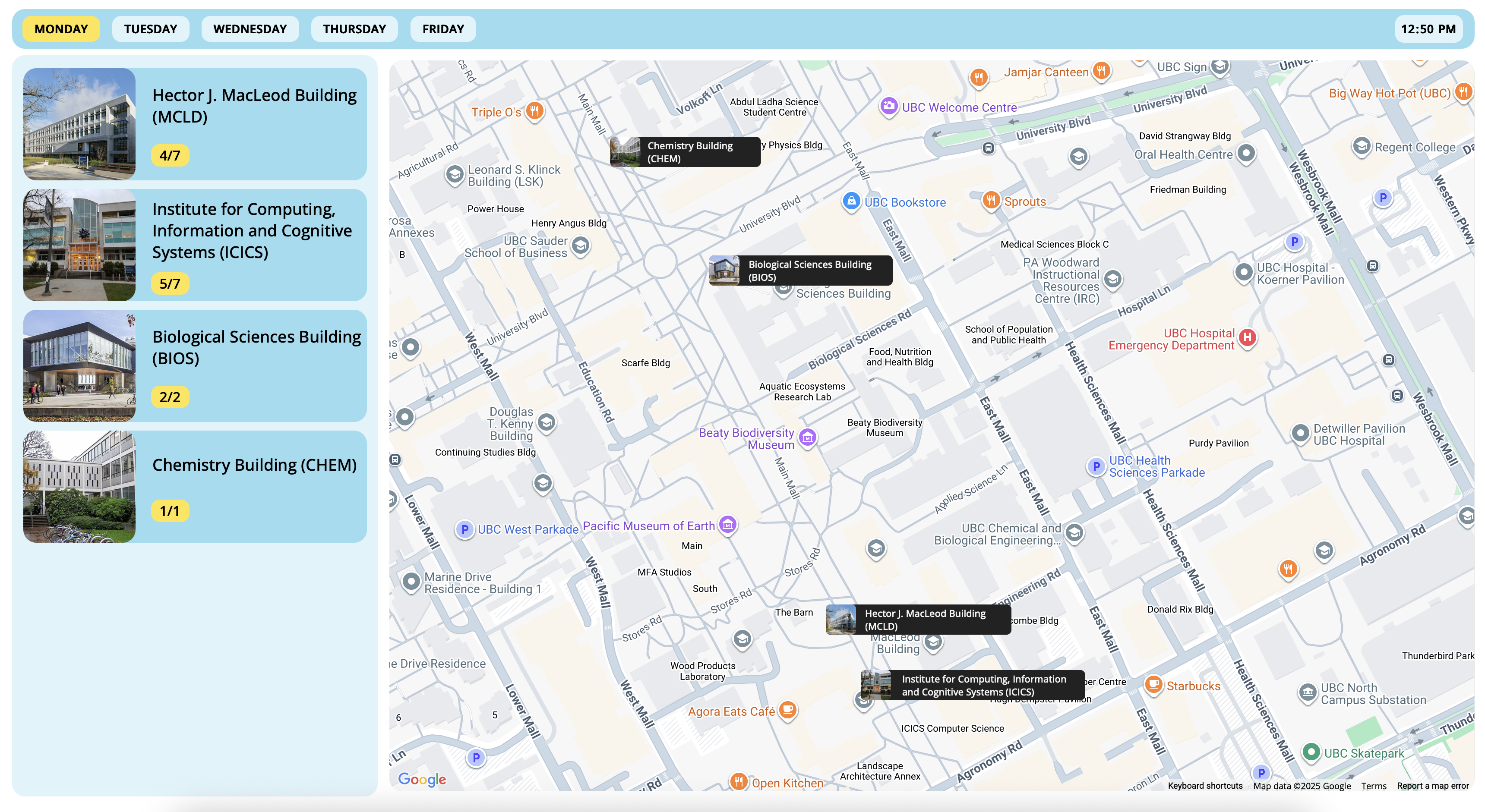
Task: Select the Wednesday tab
Action: 250,29
